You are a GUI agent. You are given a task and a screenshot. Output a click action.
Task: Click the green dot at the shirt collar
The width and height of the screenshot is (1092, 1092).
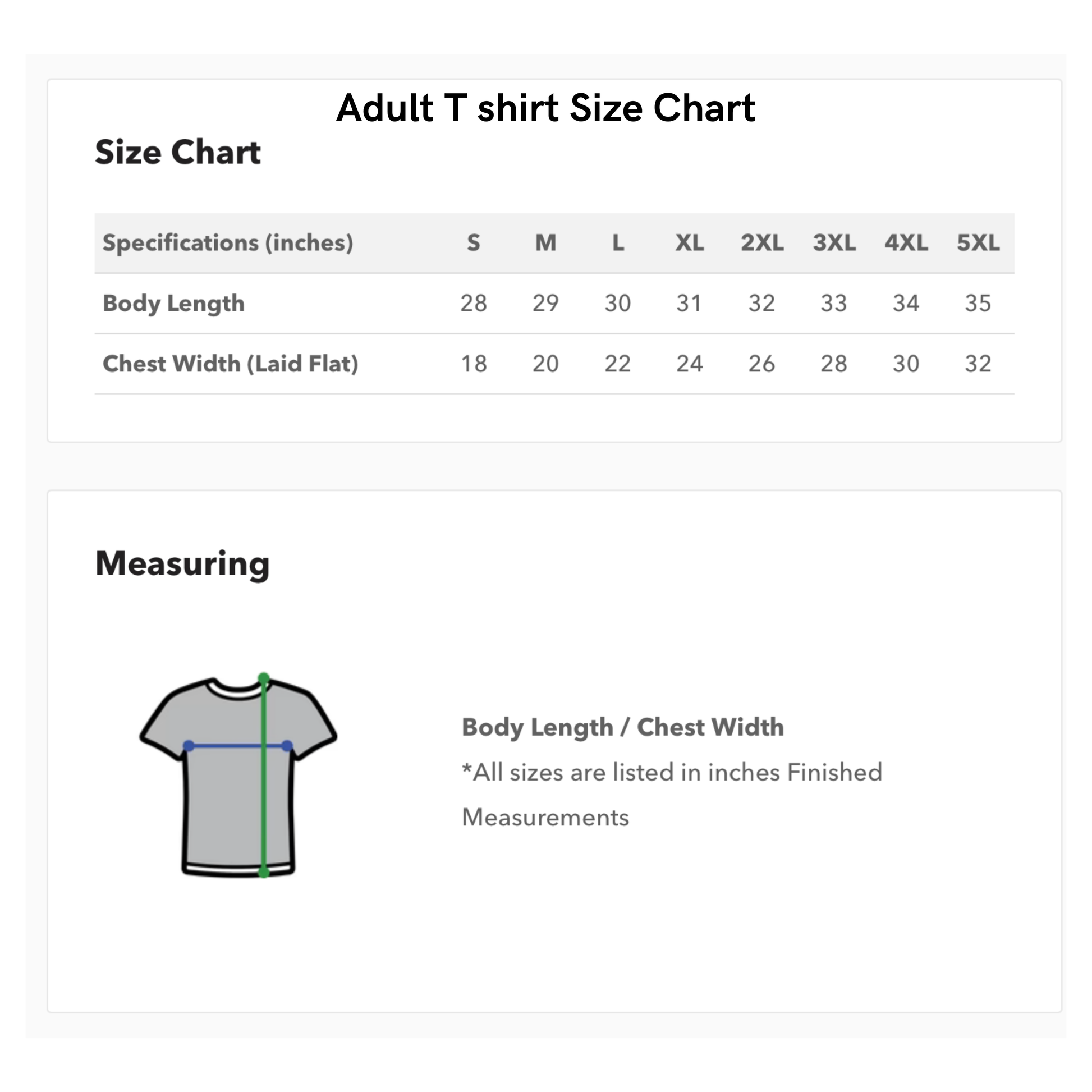coord(263,678)
